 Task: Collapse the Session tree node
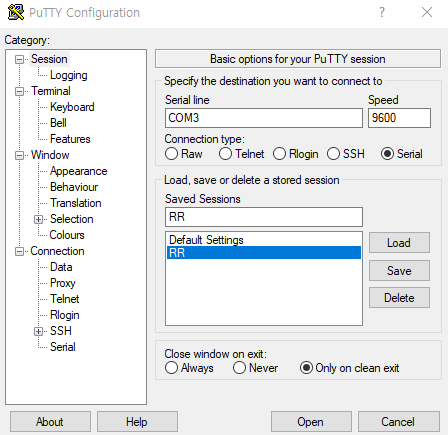tap(20, 59)
